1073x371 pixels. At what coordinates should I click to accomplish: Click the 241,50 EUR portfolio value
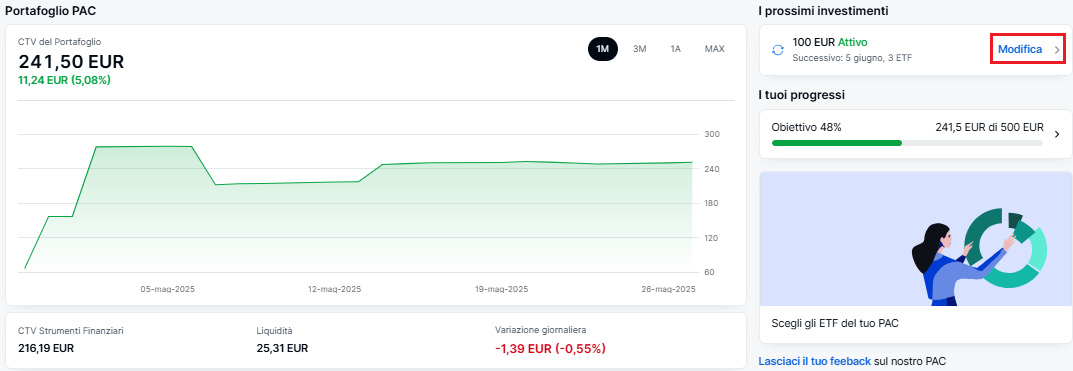(x=71, y=62)
